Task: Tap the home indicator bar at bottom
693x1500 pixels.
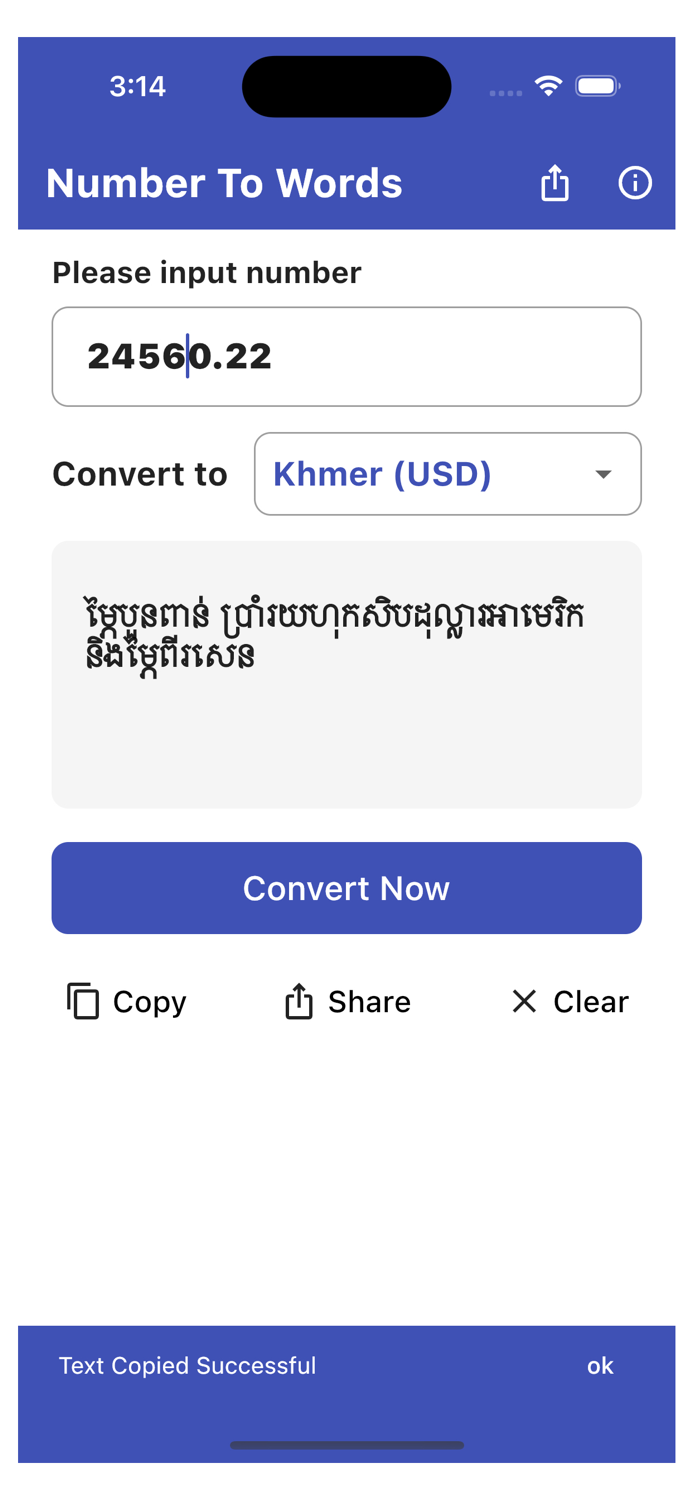Action: coord(346,1444)
